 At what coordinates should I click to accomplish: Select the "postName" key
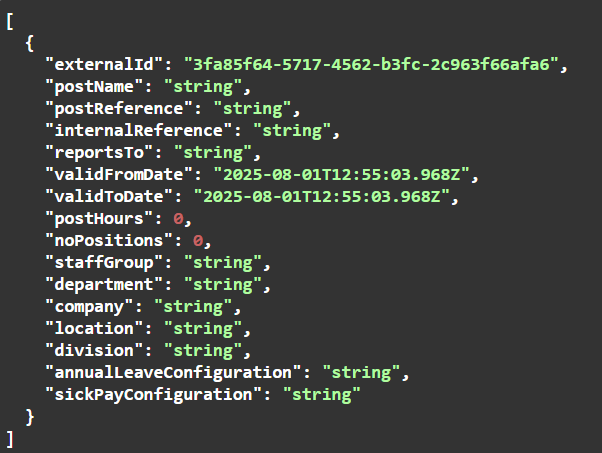tap(94, 86)
